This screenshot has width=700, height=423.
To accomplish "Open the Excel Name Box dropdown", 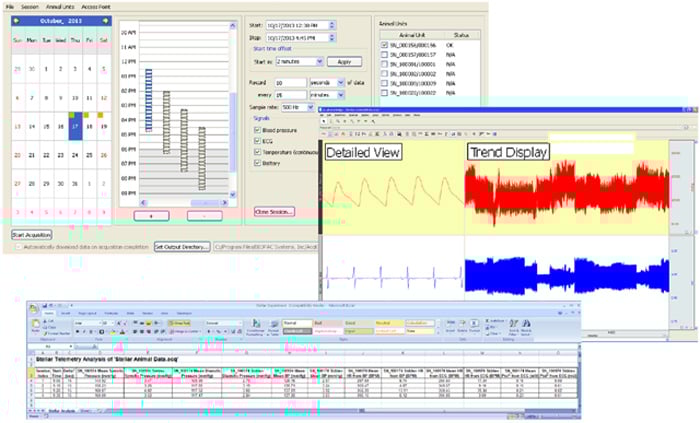I will click(71, 346).
